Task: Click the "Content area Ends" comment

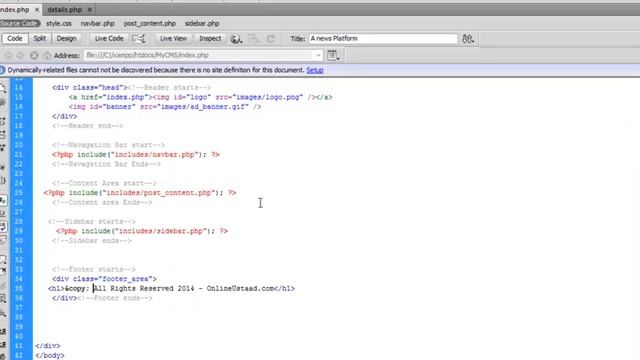Action: click(x=102, y=202)
